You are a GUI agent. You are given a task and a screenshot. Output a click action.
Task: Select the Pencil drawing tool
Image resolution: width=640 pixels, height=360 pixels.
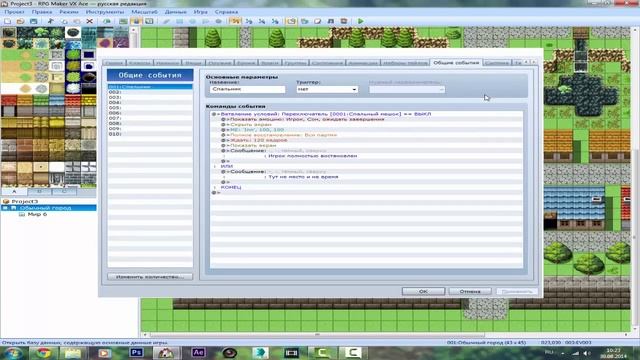[x=167, y=21]
